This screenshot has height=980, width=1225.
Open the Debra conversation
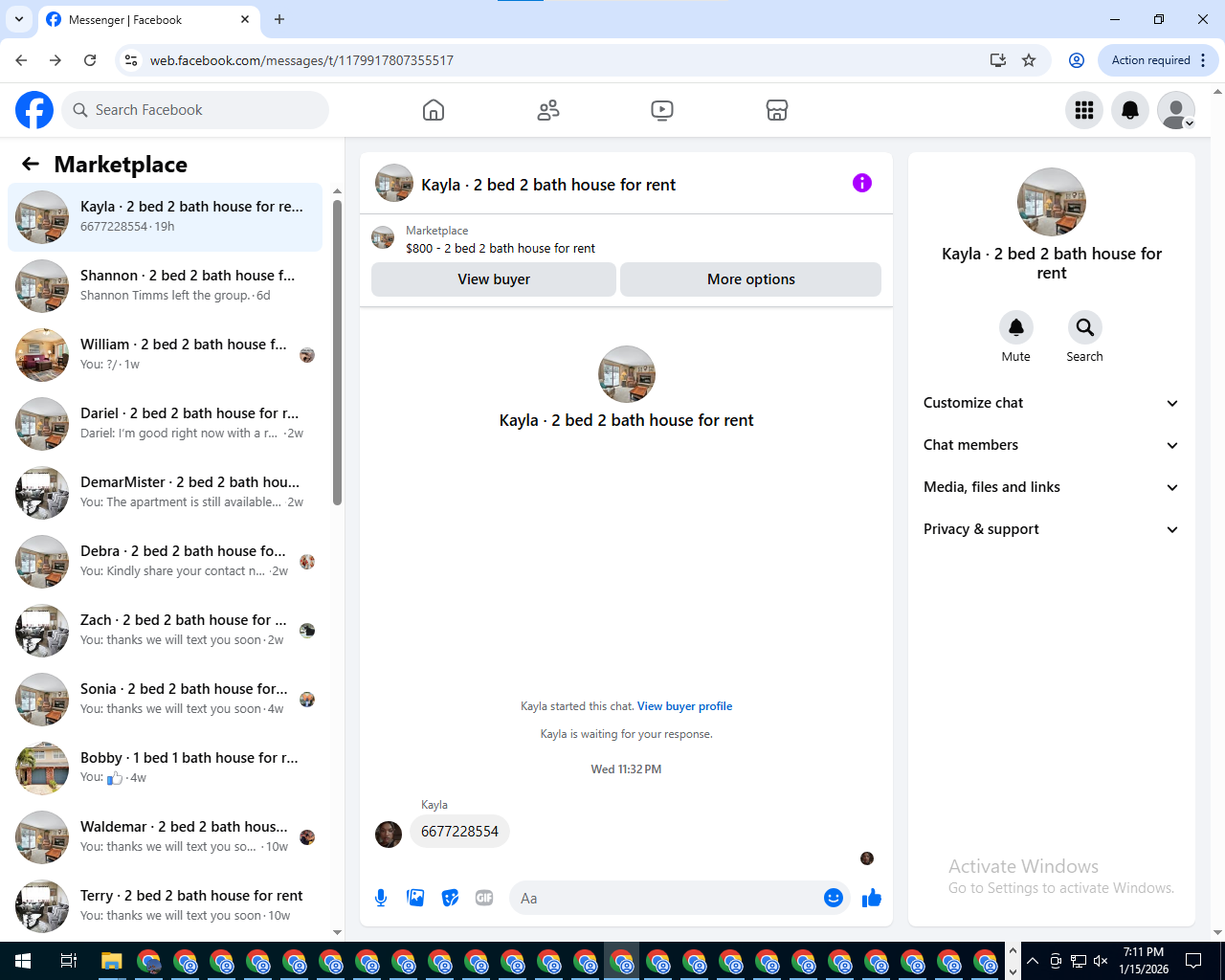pos(165,562)
